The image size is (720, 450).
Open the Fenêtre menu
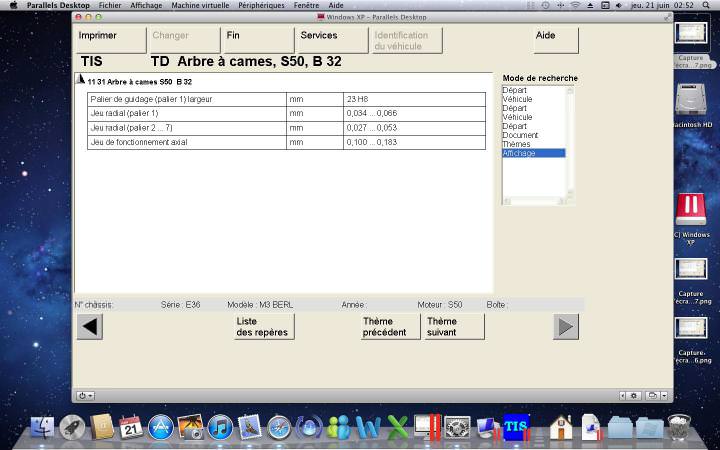306,6
